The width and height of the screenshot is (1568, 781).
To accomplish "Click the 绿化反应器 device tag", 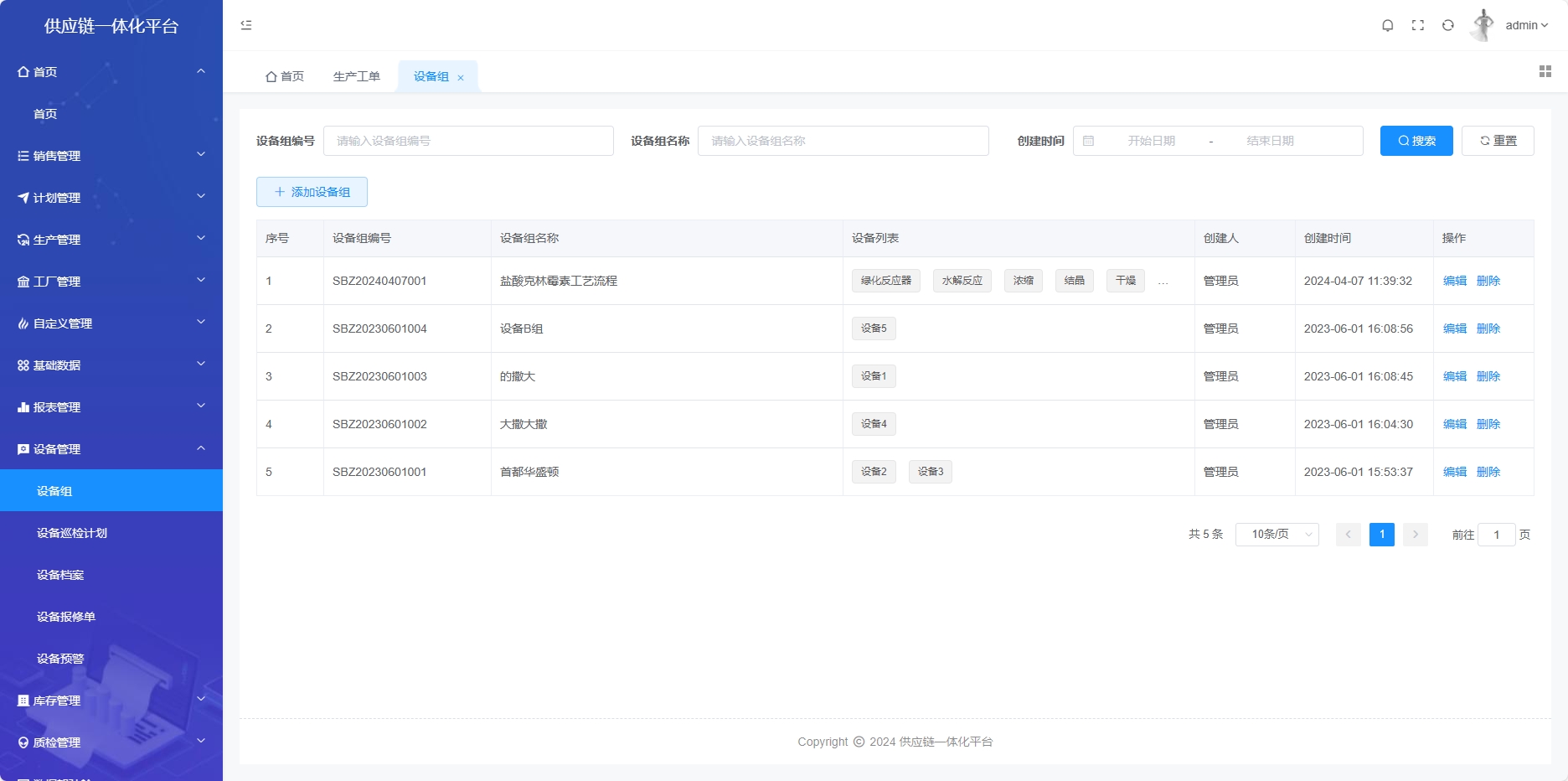I will [886, 281].
